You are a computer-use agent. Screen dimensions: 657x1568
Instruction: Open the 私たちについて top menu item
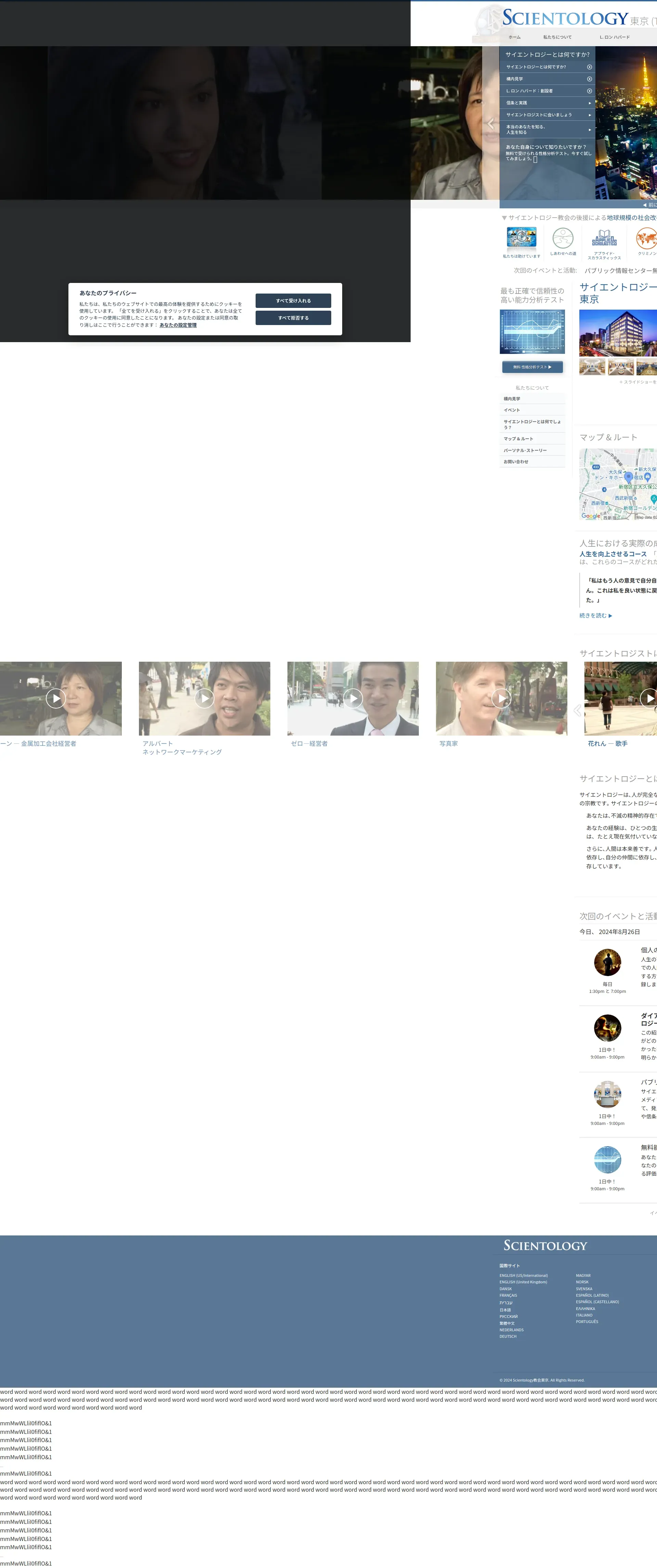click(x=557, y=37)
